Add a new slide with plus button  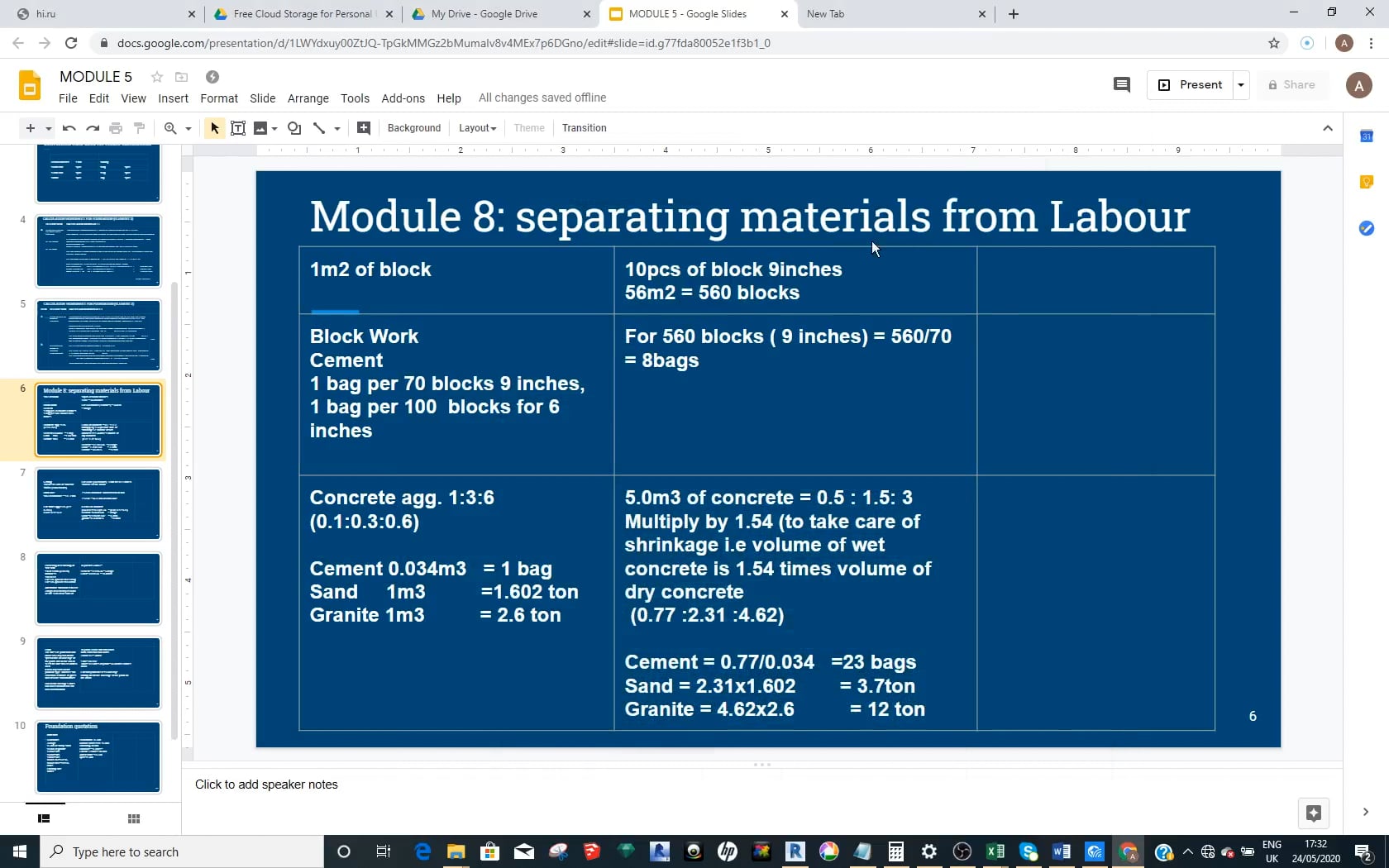pos(31,128)
